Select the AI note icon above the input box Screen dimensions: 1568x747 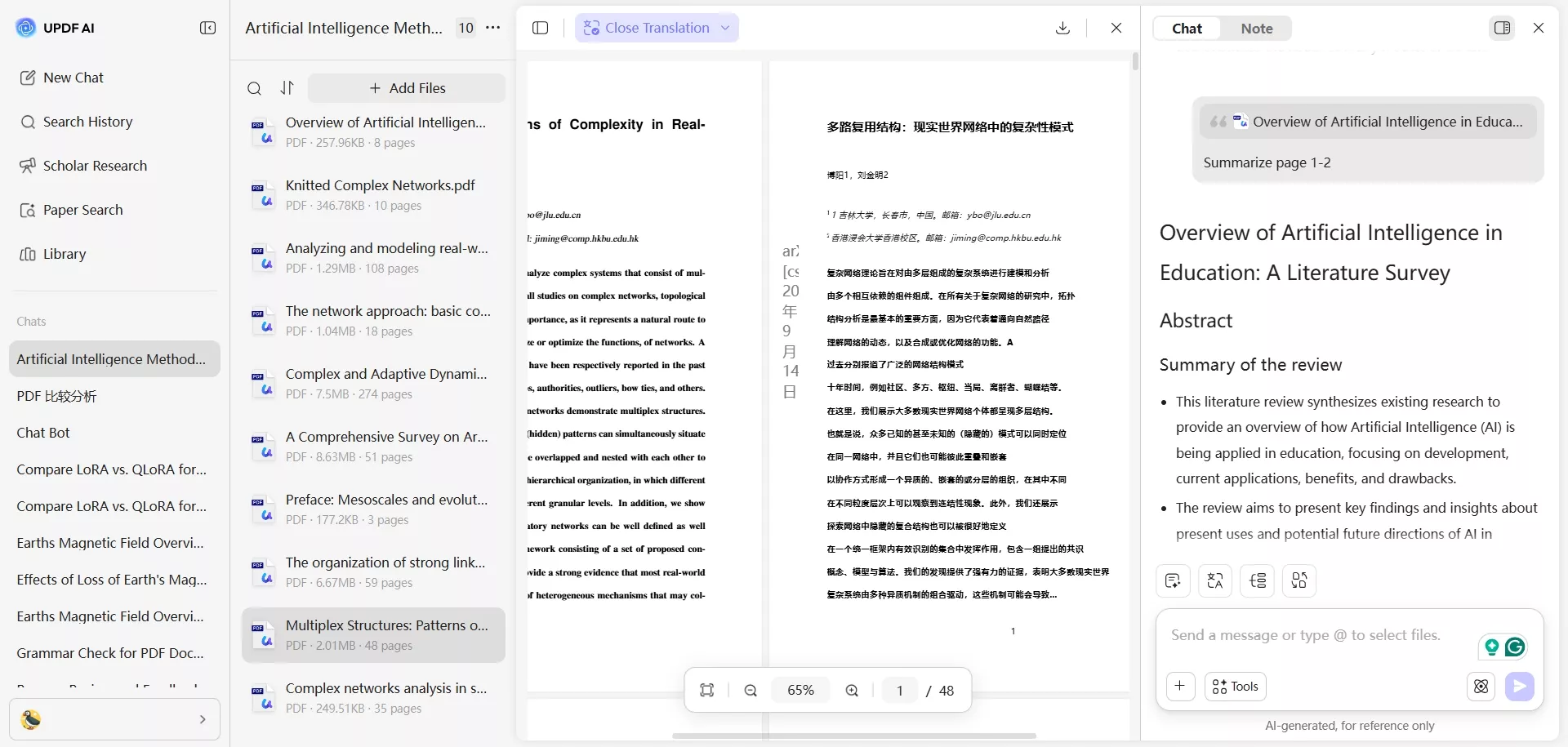(1172, 580)
